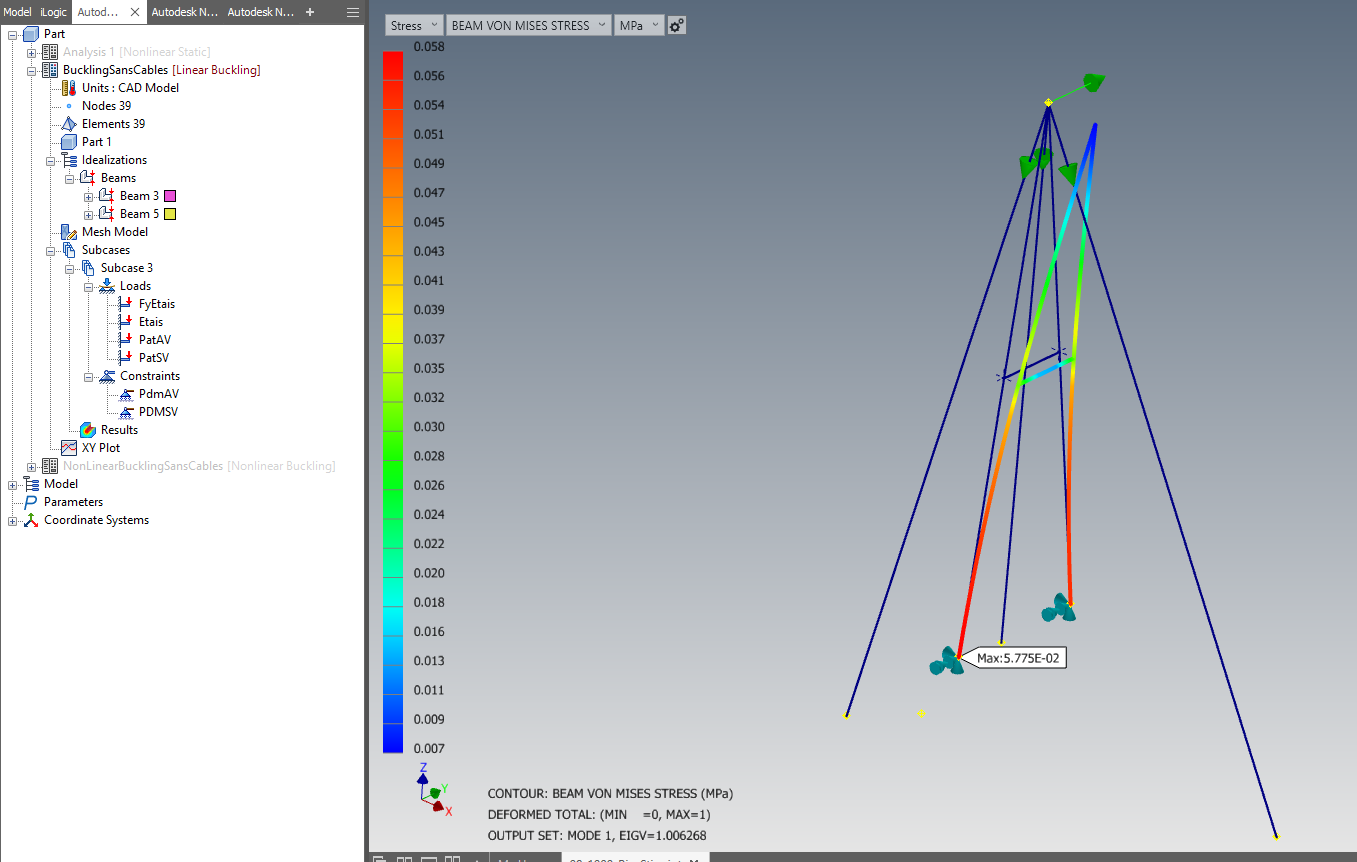Expand the NonLinearBucklingSansCables analysis
This screenshot has height=862, width=1357.
[x=33, y=465]
